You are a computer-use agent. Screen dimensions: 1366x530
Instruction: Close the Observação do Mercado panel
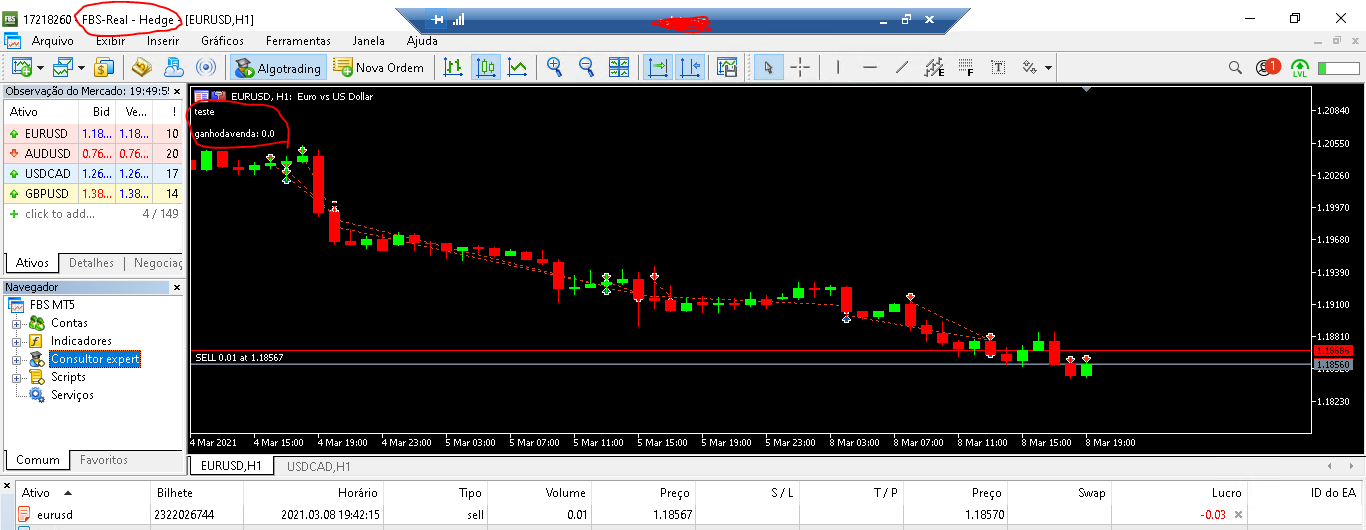(177, 91)
